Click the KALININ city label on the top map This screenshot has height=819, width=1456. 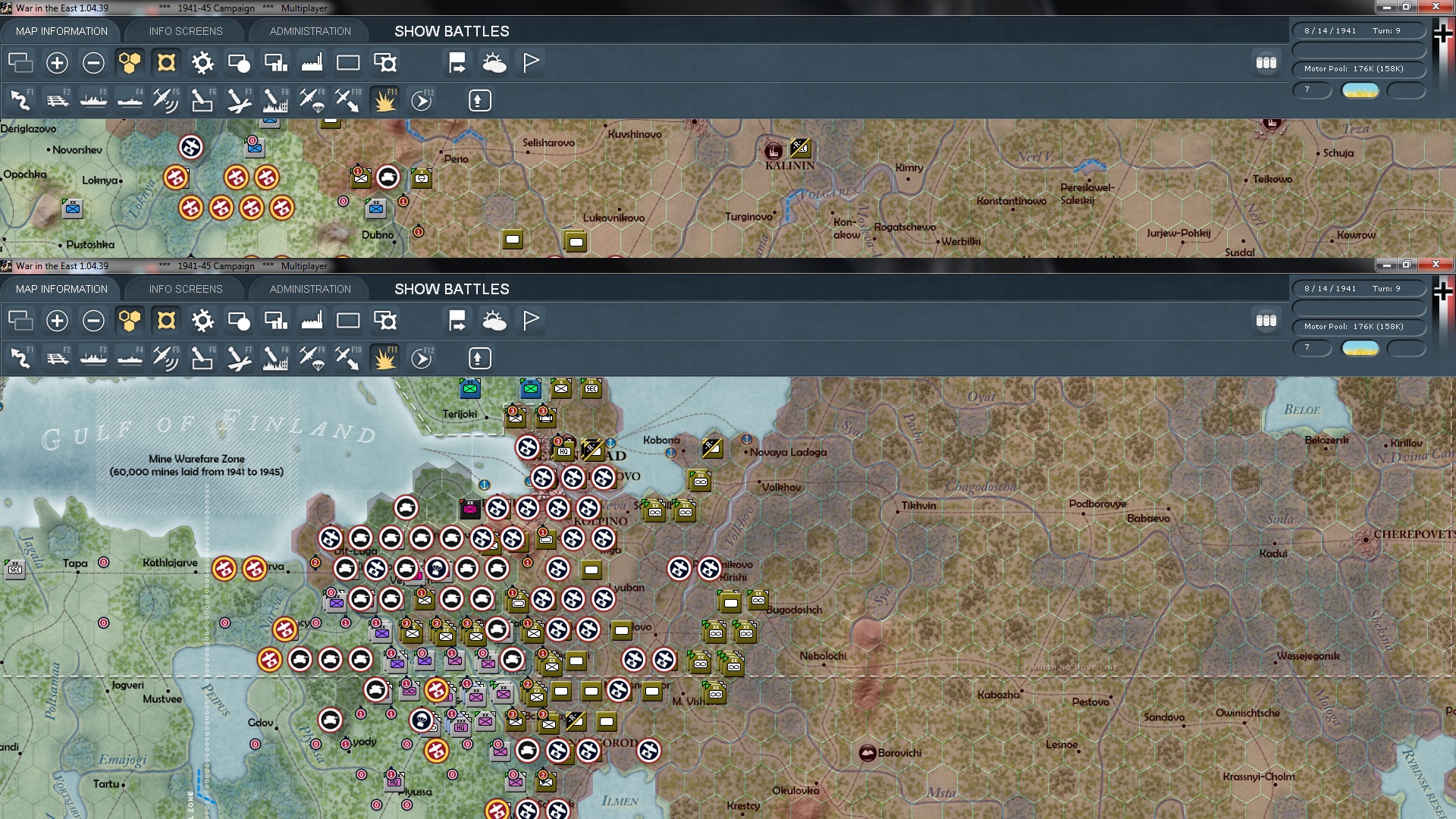[x=789, y=166]
